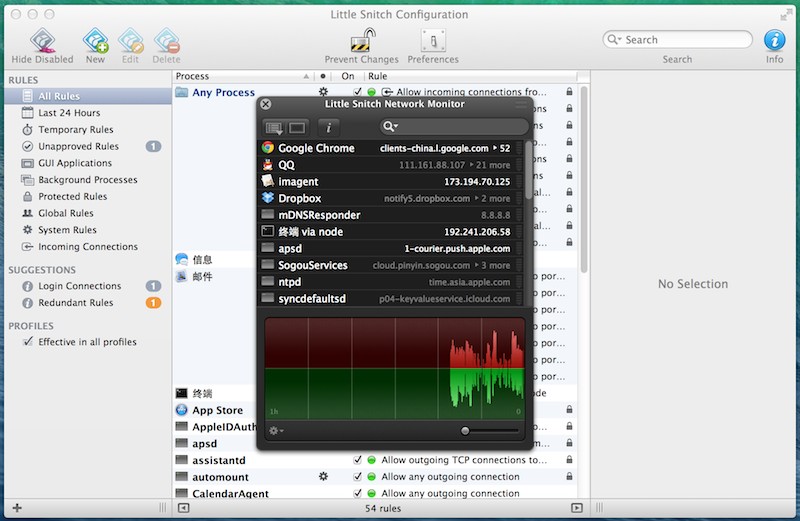800x521 pixels.
Task: Click the blue Info icon
Action: tap(774, 40)
